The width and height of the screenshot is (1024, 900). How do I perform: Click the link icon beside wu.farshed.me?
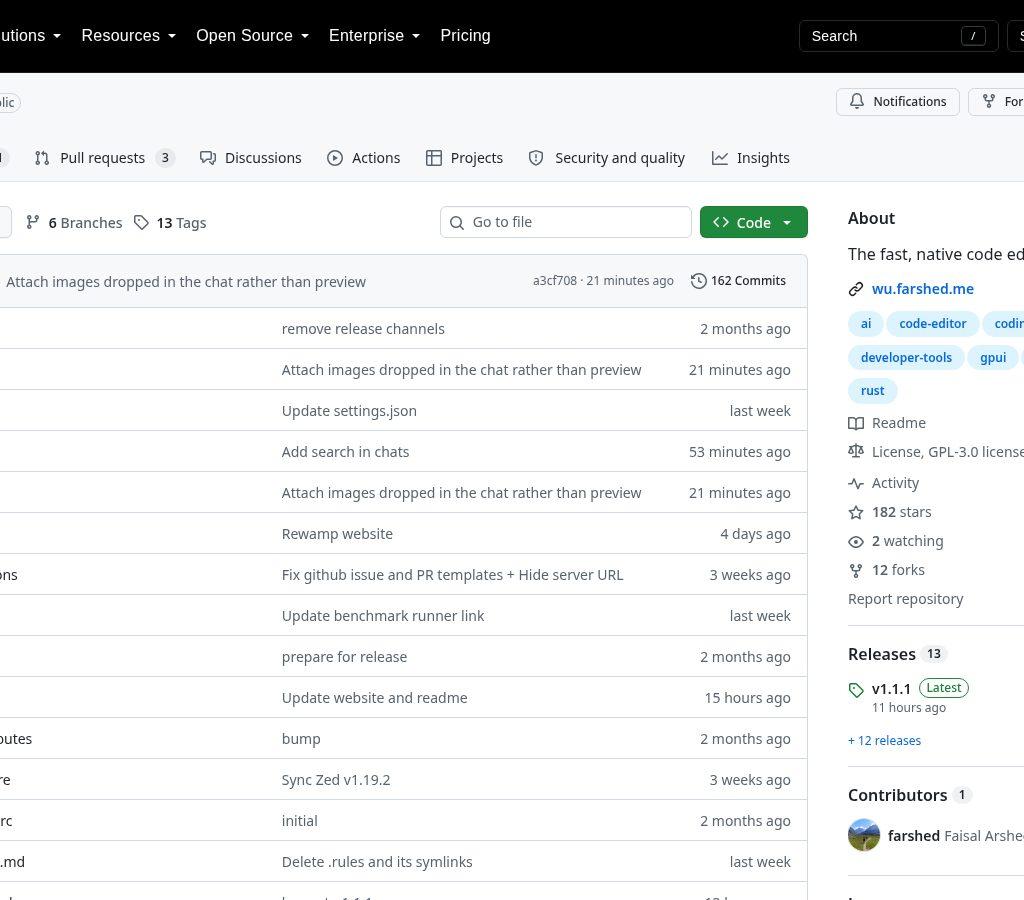[x=856, y=289]
